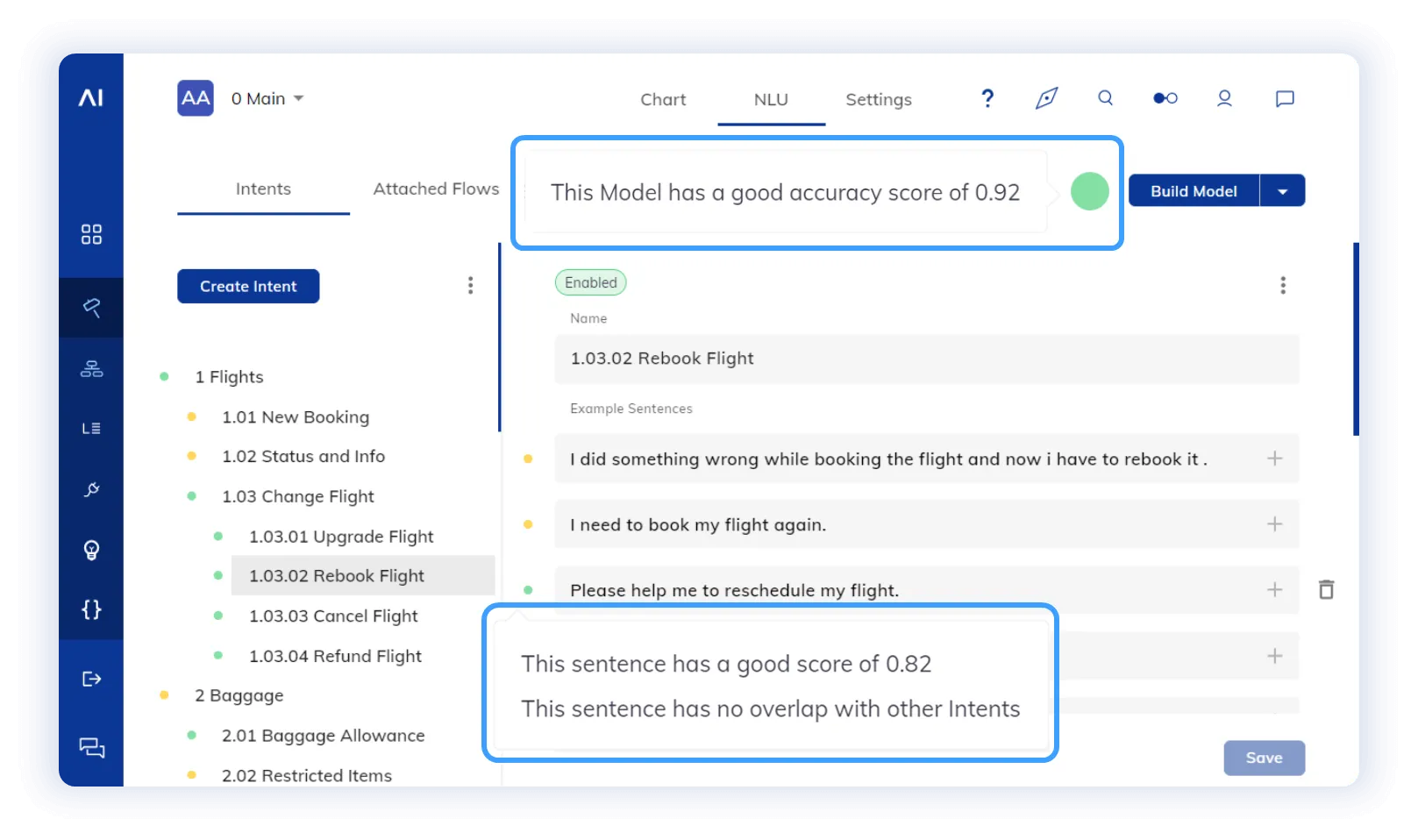This screenshot has height=840, width=1418.
Task: Open the search magnifier icon
Action: click(x=1106, y=98)
